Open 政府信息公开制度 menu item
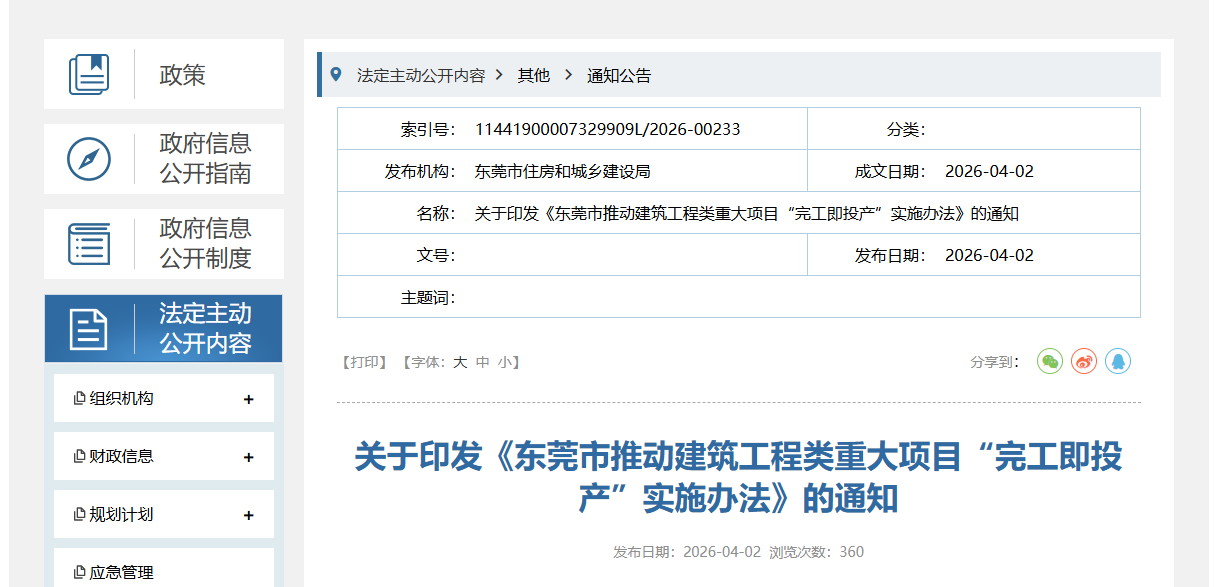 click(205, 244)
